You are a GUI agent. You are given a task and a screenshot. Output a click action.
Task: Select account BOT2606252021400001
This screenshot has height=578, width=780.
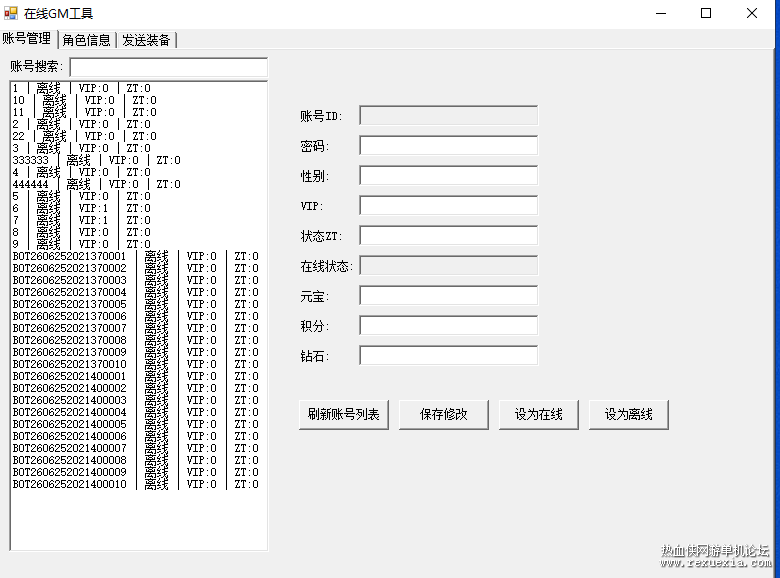pyautogui.click(x=138, y=376)
